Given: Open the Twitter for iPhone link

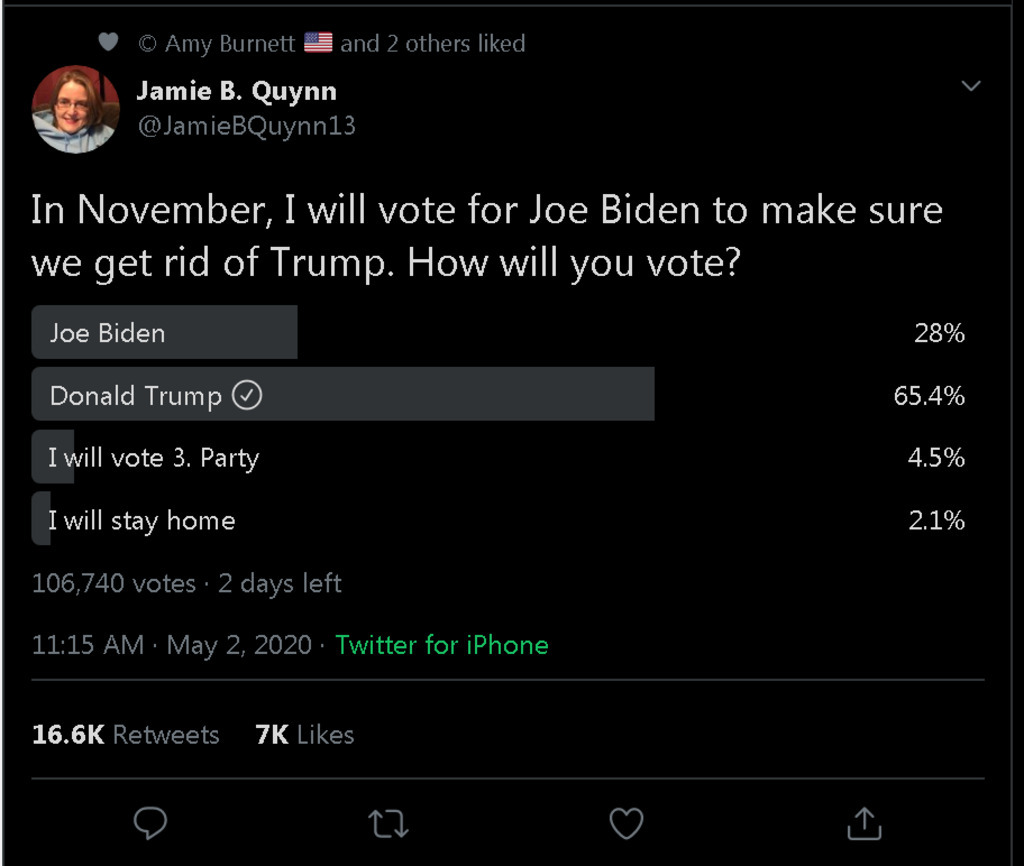Looking at the screenshot, I should [x=441, y=645].
